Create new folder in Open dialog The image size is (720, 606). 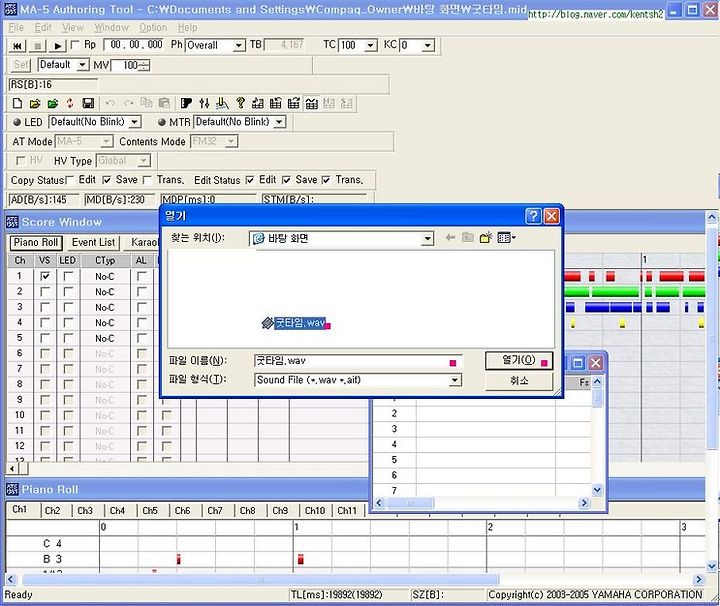tap(486, 237)
